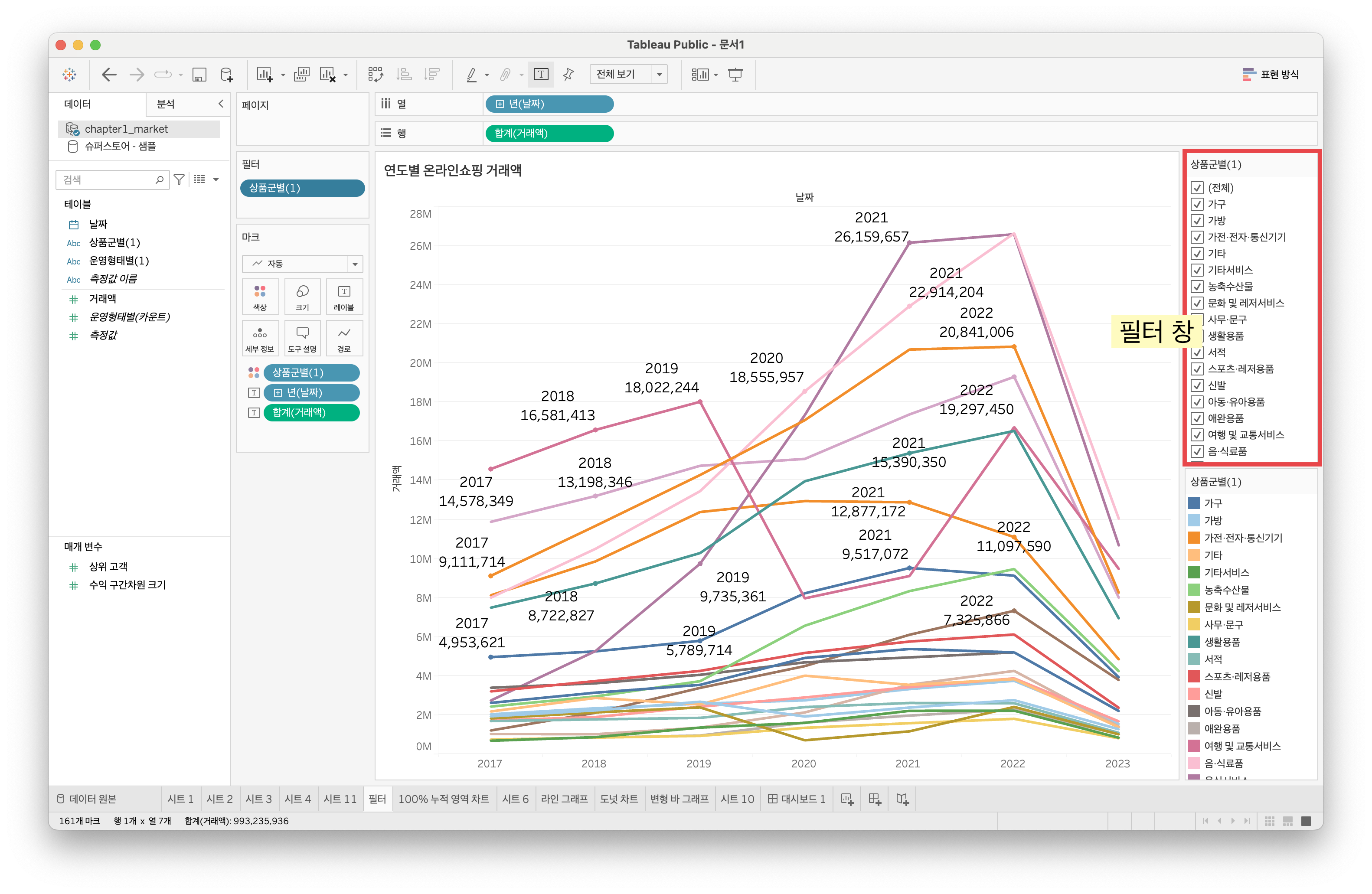Add a new data source
The height and width of the screenshot is (894, 1372).
[x=226, y=75]
